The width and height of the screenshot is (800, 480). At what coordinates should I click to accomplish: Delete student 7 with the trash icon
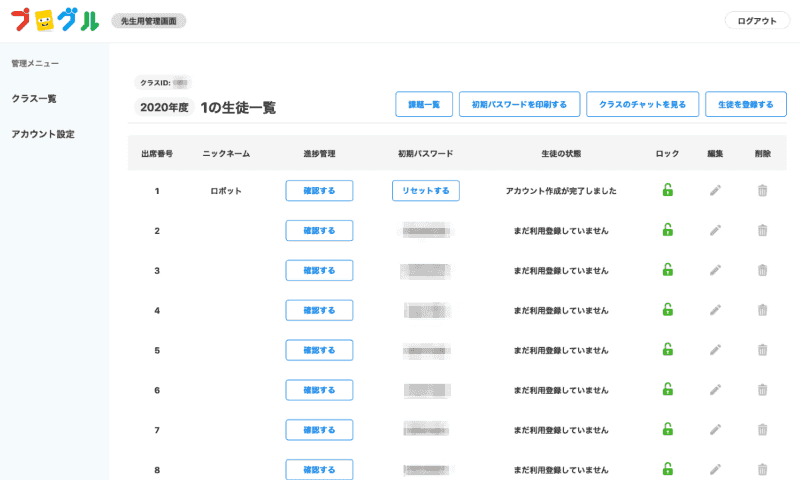click(762, 430)
